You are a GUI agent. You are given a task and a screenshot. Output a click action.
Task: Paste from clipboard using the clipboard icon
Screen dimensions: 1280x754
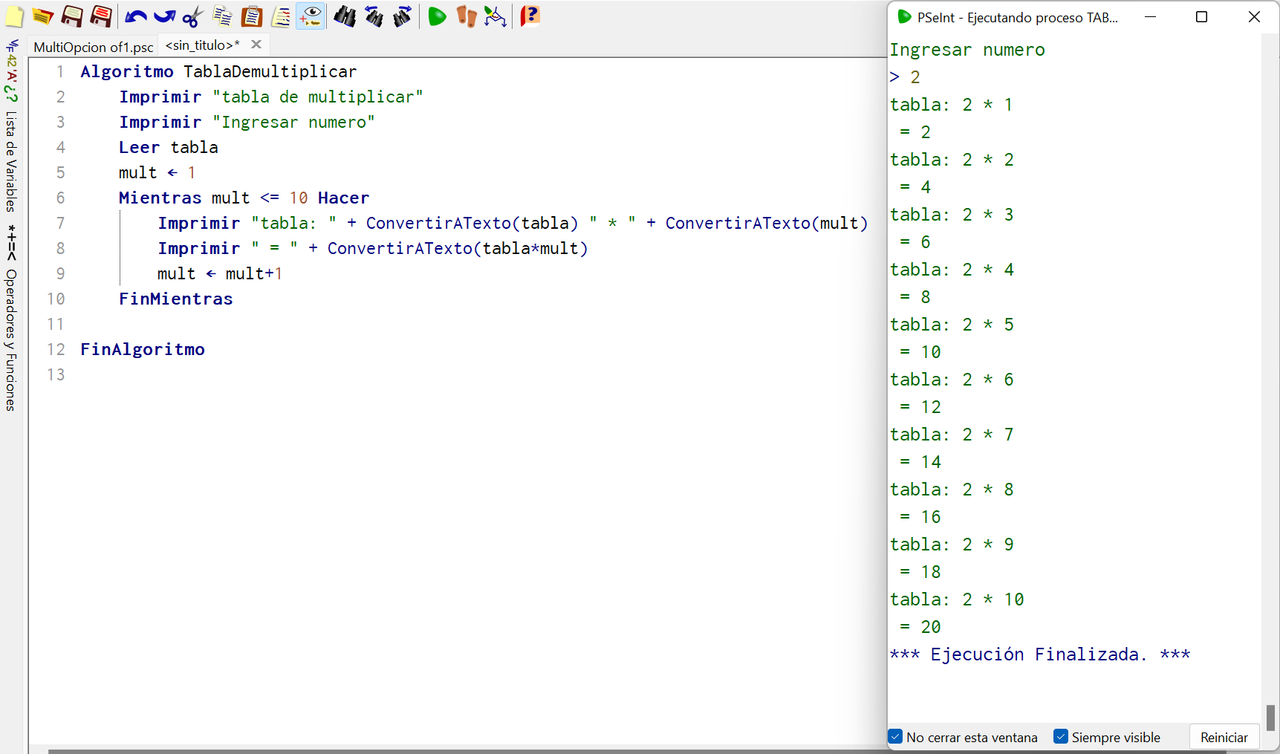coord(251,16)
